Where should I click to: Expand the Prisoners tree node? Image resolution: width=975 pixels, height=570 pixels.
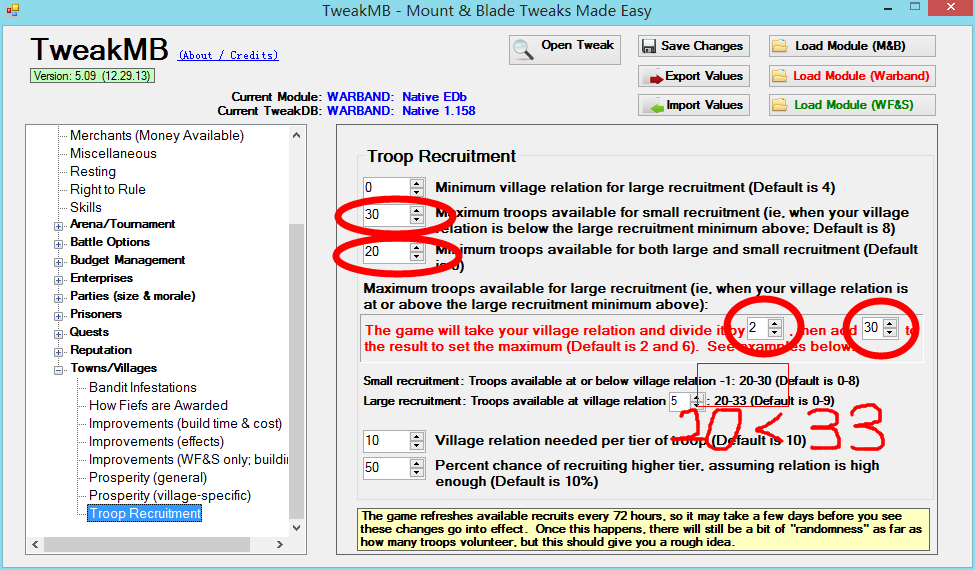click(58, 316)
